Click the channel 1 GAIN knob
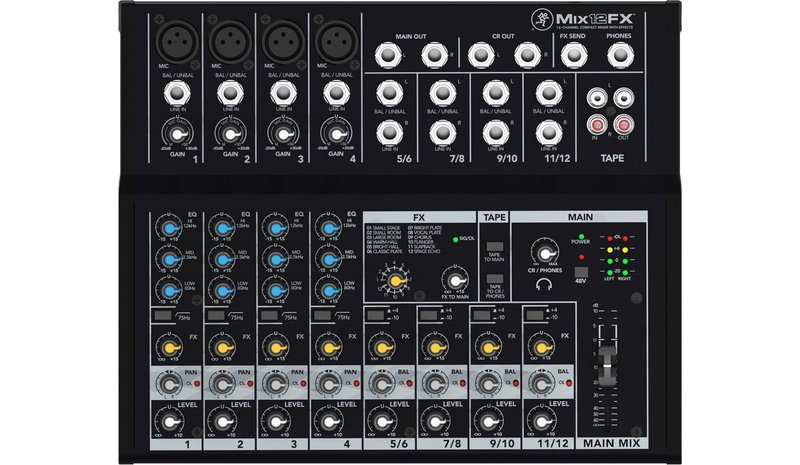The width and height of the screenshot is (800, 465). (x=177, y=134)
